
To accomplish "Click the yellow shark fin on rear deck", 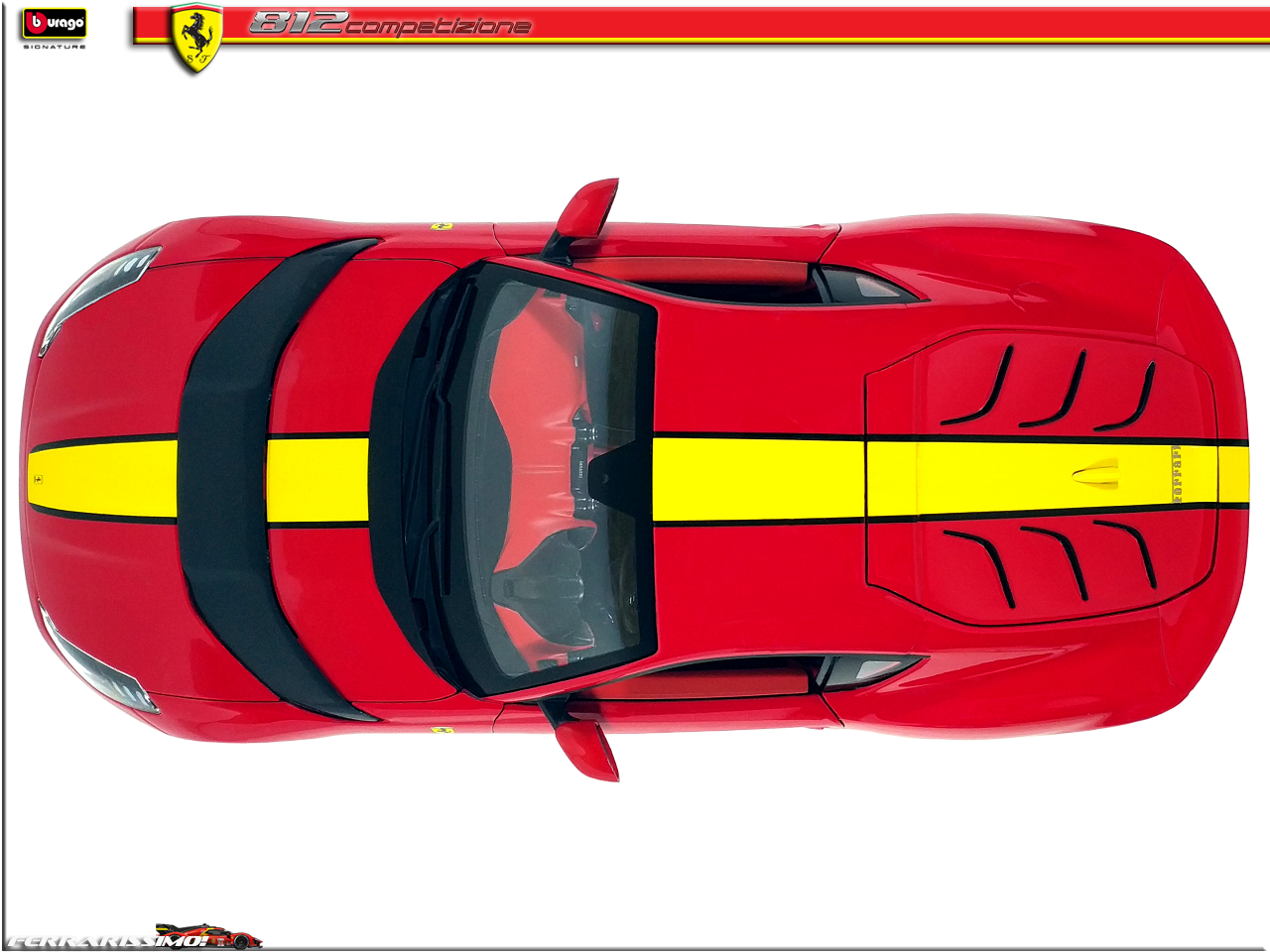I will 1096,474.
